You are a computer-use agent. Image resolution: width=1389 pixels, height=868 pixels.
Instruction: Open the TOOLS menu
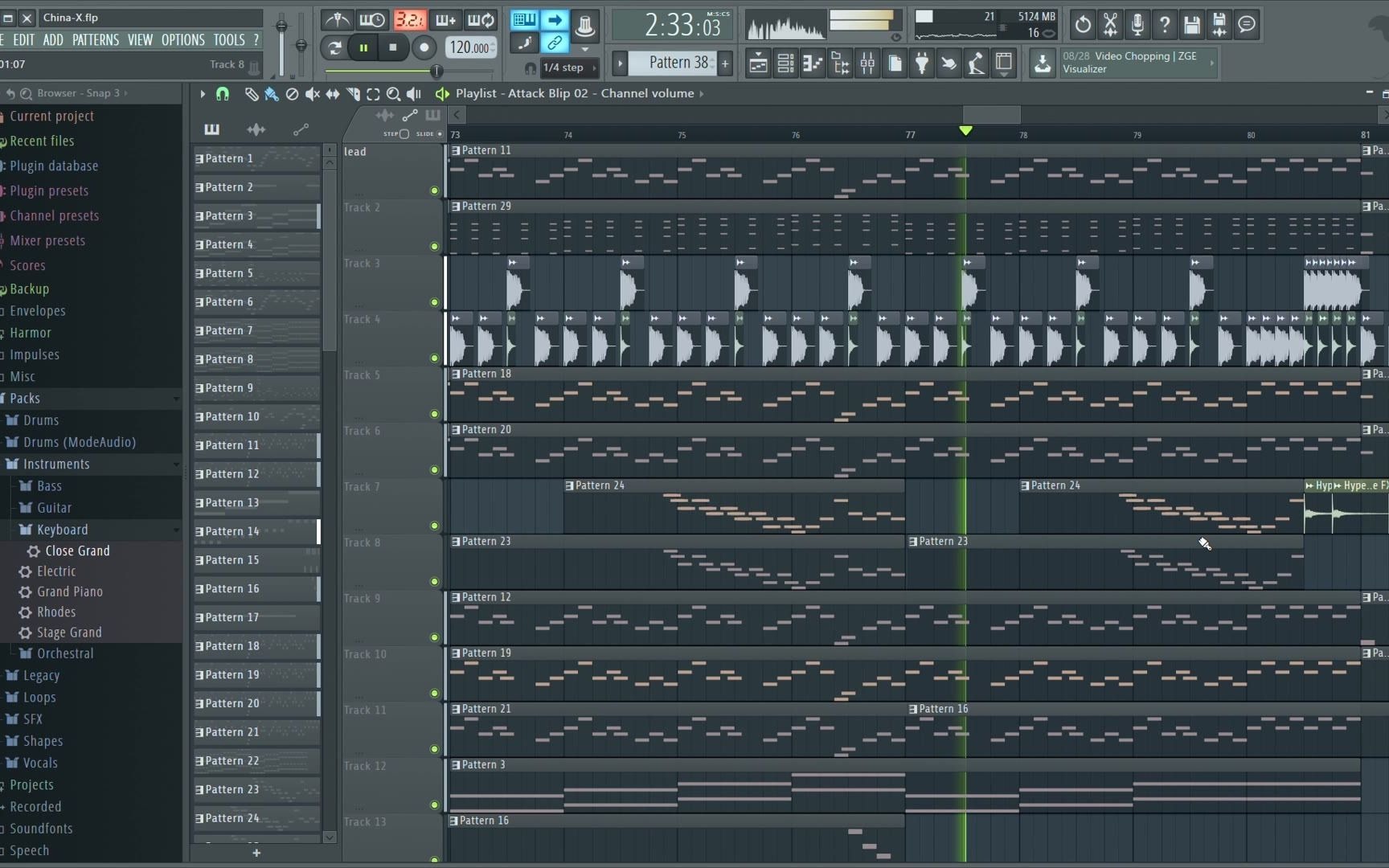point(229,40)
